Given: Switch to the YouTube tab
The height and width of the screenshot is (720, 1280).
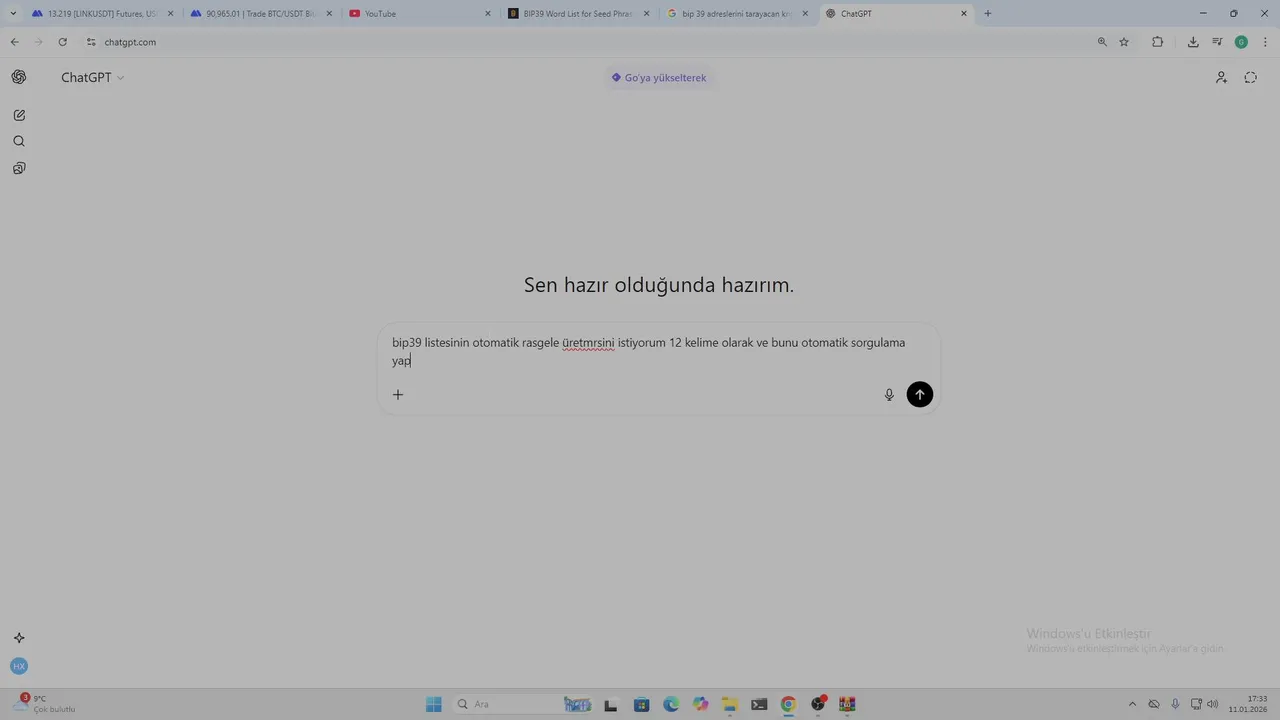Looking at the screenshot, I should (419, 14).
